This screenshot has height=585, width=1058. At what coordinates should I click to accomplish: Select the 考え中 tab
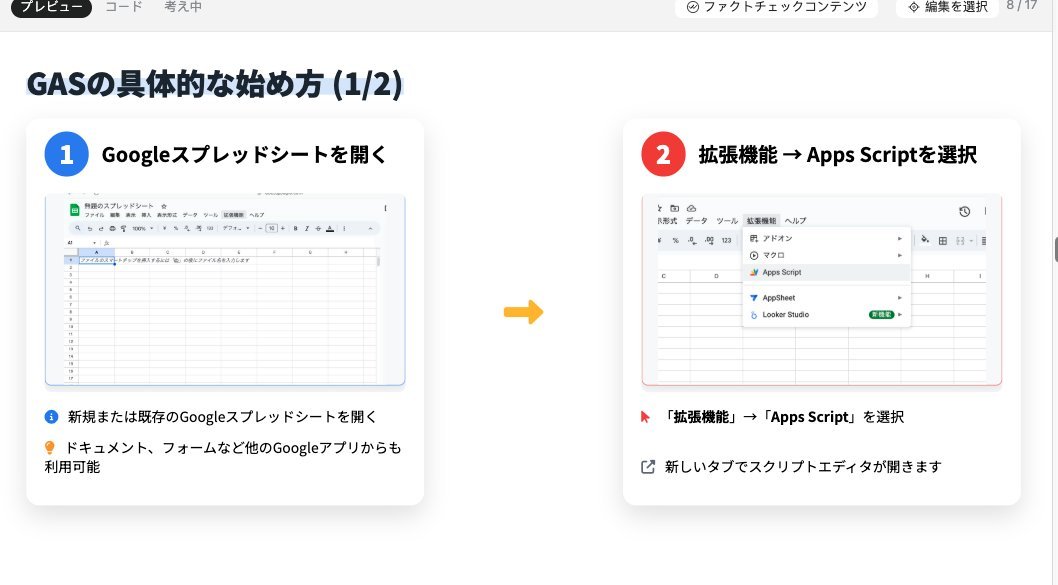[x=183, y=7]
